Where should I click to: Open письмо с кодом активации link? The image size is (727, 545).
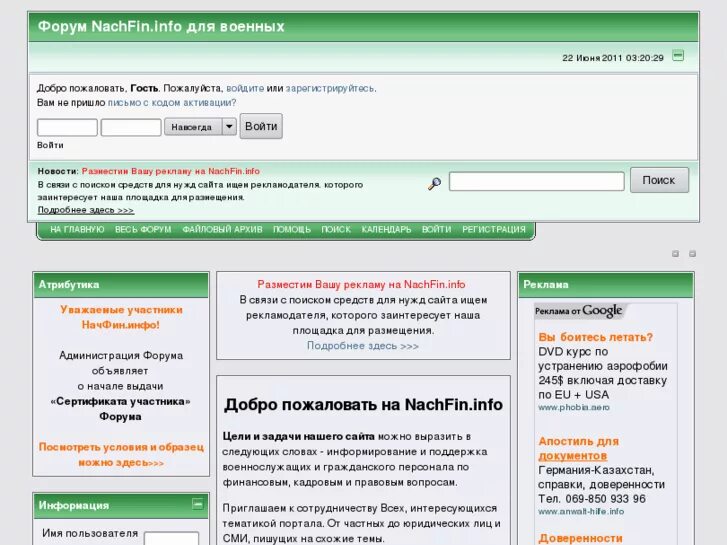(x=172, y=103)
